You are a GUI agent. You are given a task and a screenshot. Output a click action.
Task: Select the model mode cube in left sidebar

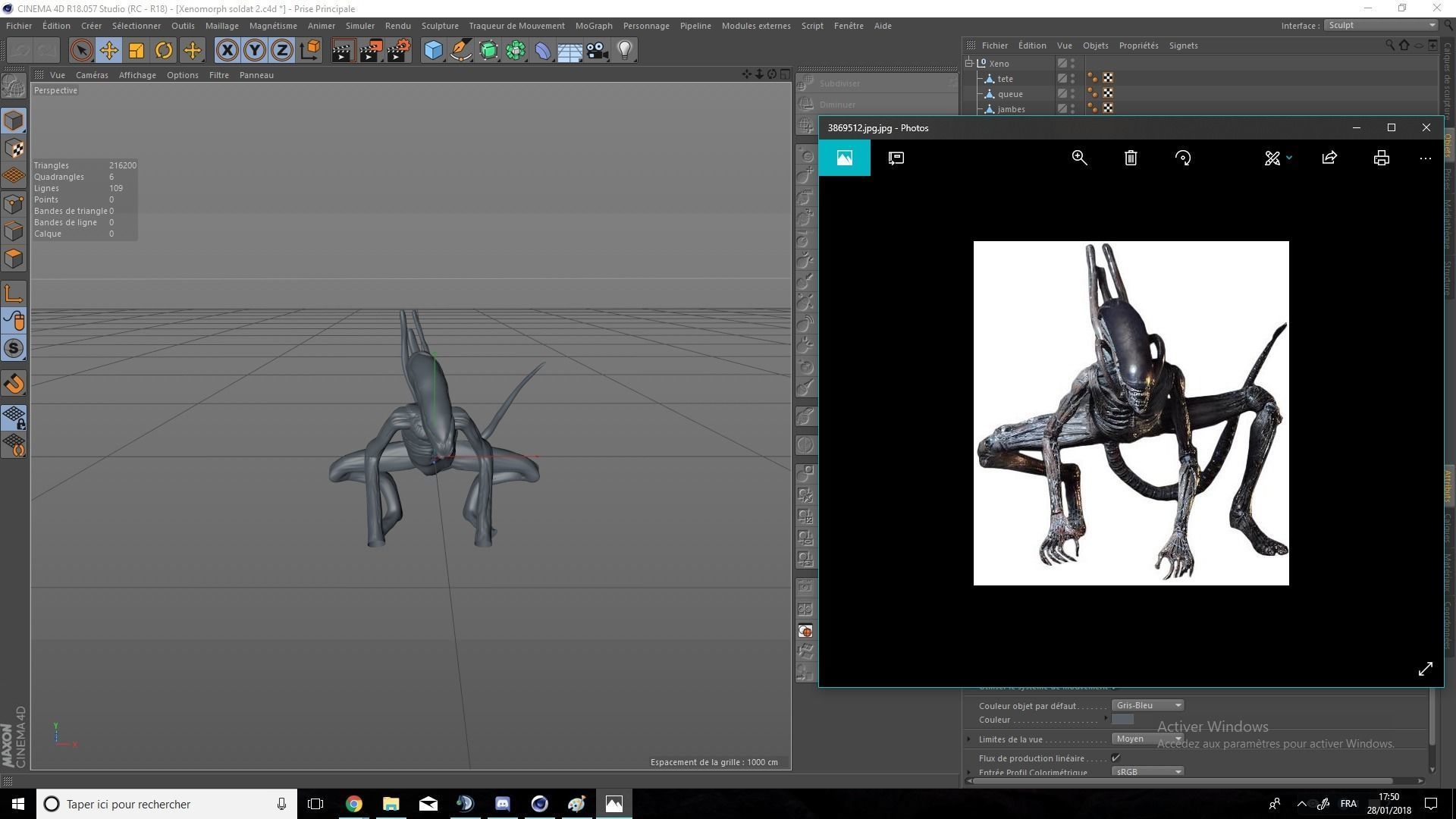(14, 121)
